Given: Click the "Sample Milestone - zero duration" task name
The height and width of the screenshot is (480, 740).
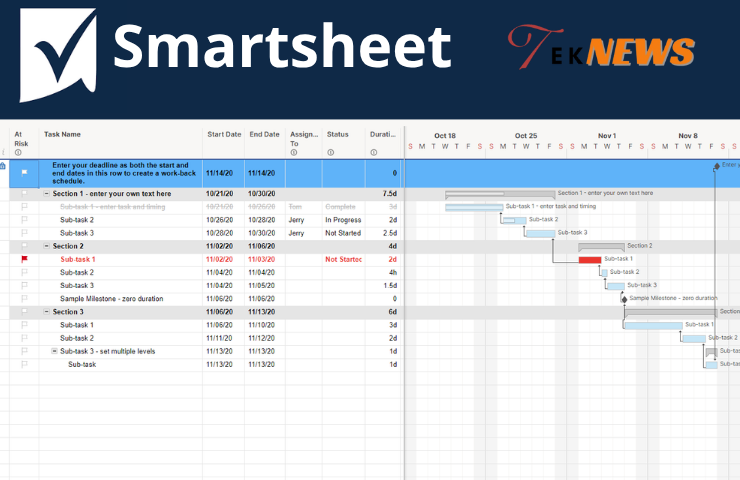Looking at the screenshot, I should coord(111,299).
